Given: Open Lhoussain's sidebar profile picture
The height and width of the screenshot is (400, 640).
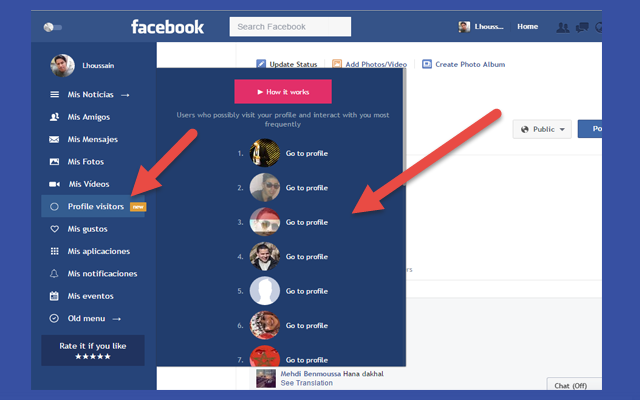Looking at the screenshot, I should click(x=62, y=65).
